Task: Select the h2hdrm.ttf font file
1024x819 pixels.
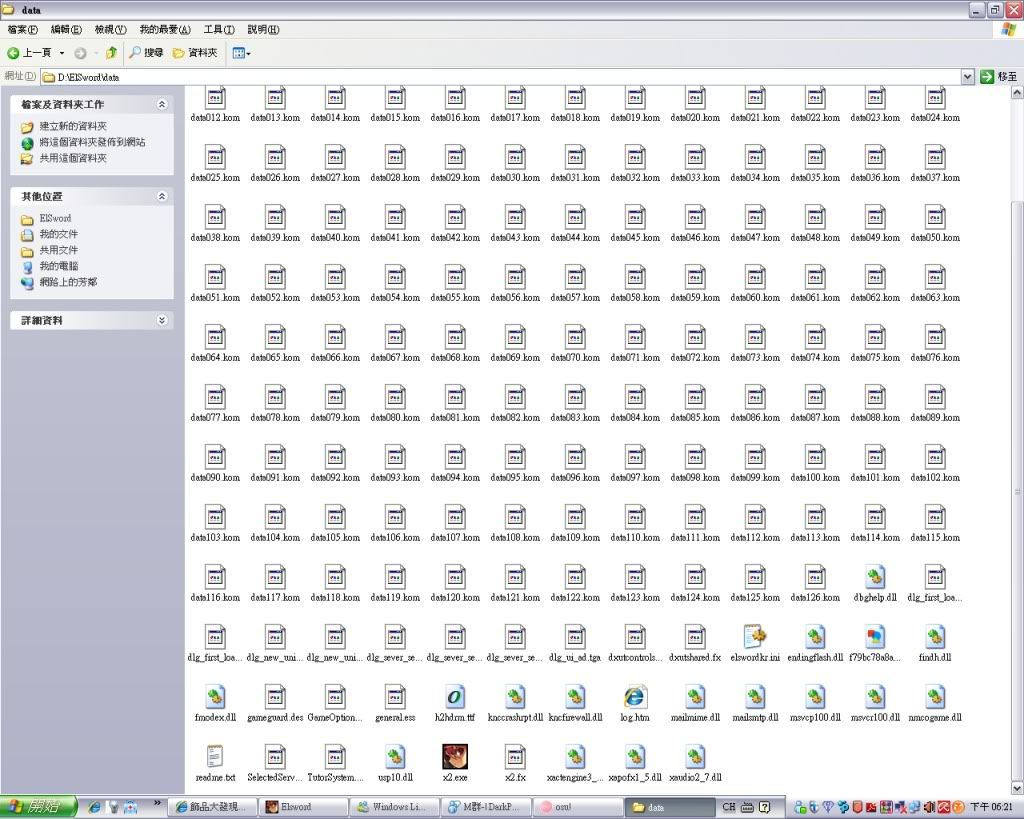Action: [x=455, y=696]
